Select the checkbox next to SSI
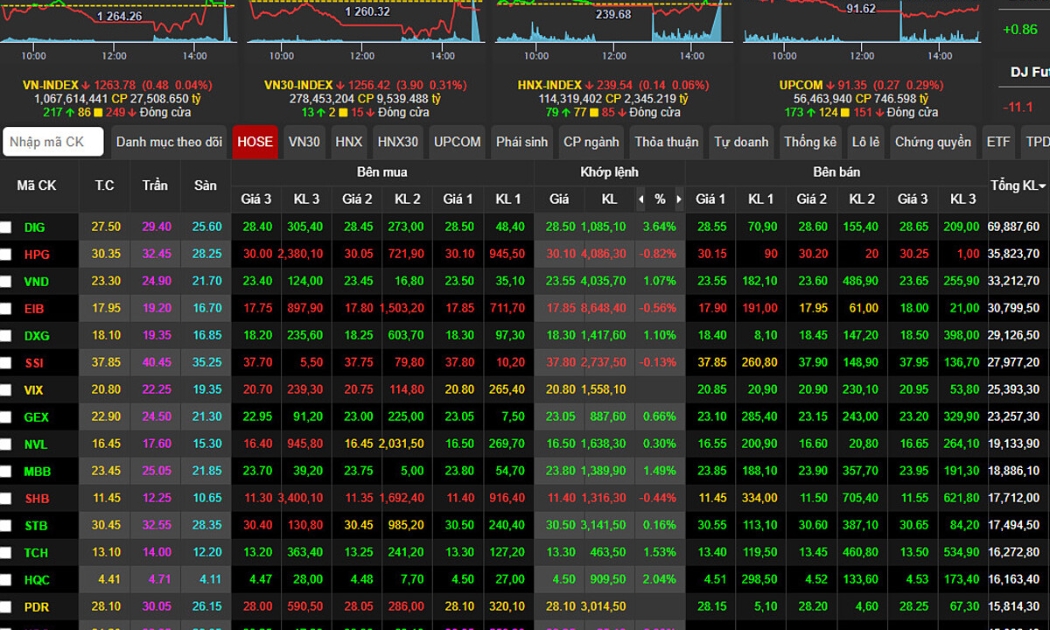Screen dimensions: 1050x630 coord(6,363)
